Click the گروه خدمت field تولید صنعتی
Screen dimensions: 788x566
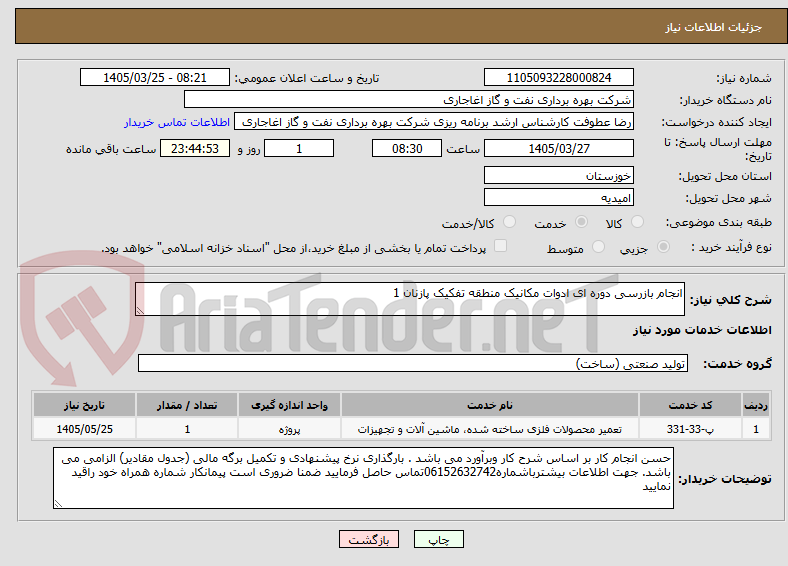pyautogui.click(x=413, y=363)
